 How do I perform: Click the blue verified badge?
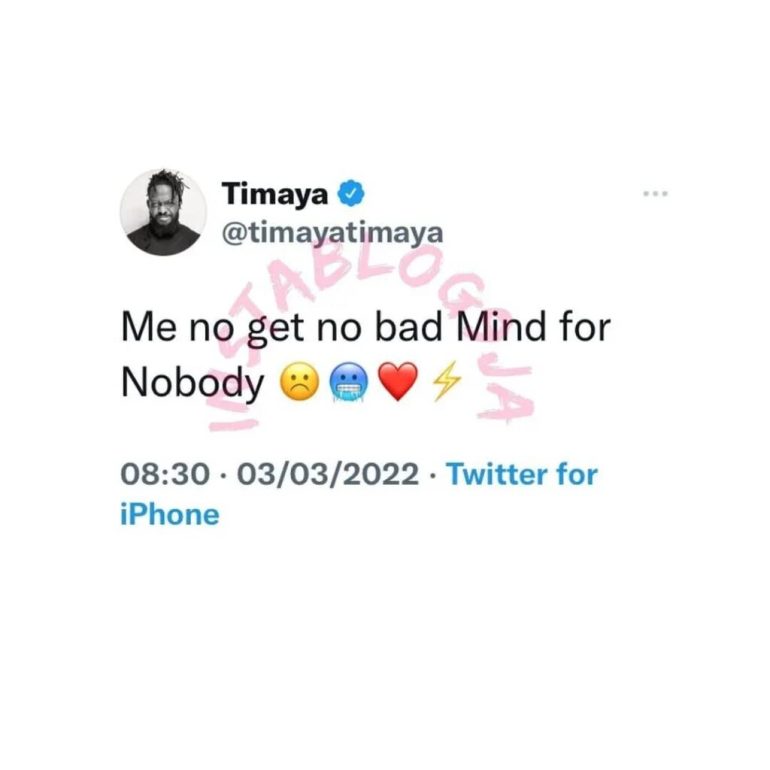(x=351, y=193)
